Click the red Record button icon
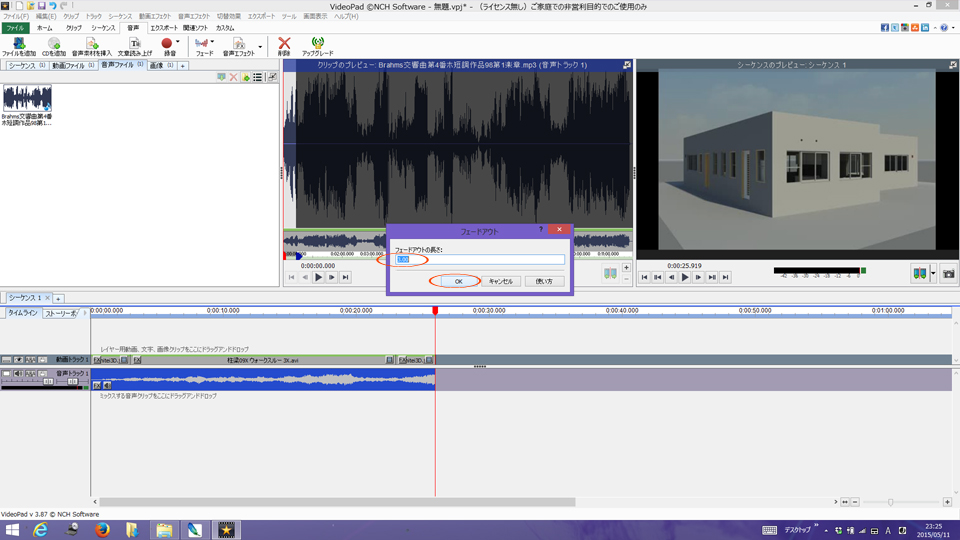 coord(167,43)
